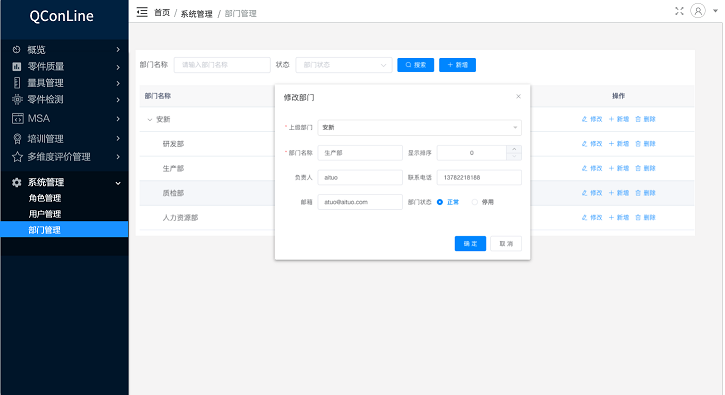Collapse the 安新 tree row chevron
The image size is (725, 395).
point(149,120)
